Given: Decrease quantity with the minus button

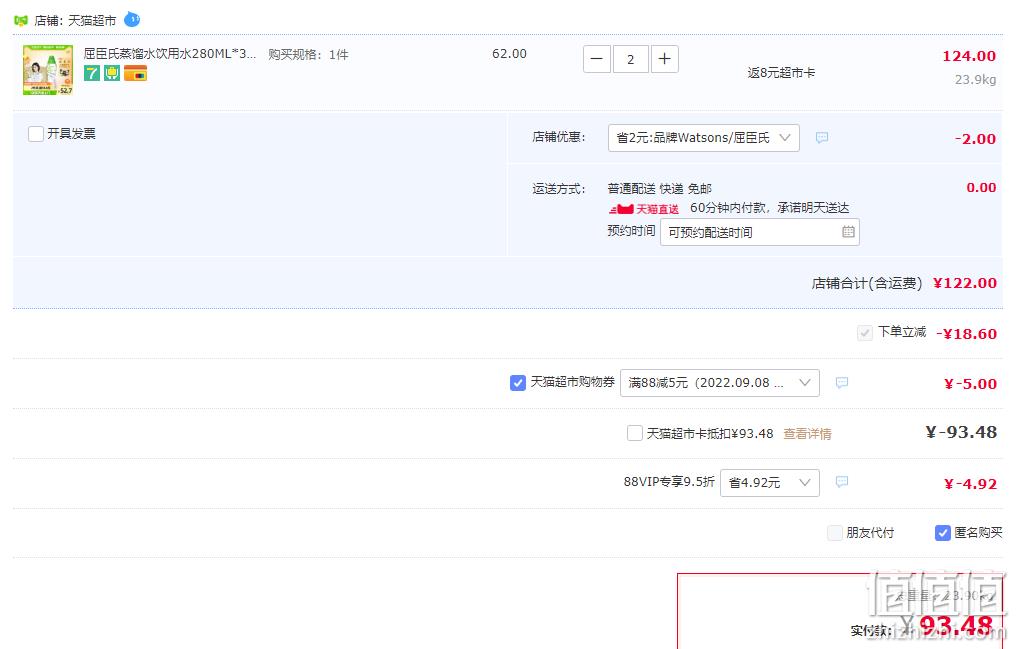Looking at the screenshot, I should [597, 60].
